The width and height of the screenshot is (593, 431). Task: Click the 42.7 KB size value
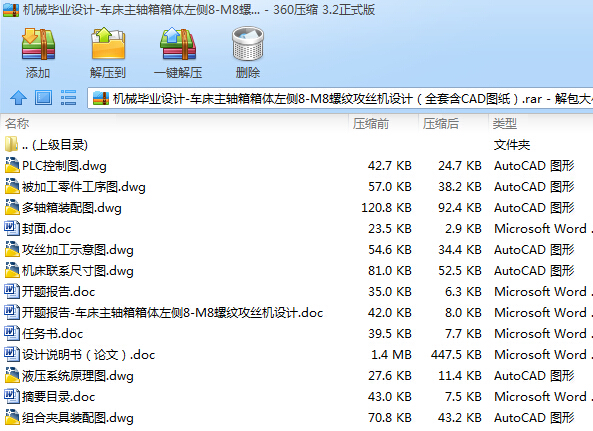point(390,166)
